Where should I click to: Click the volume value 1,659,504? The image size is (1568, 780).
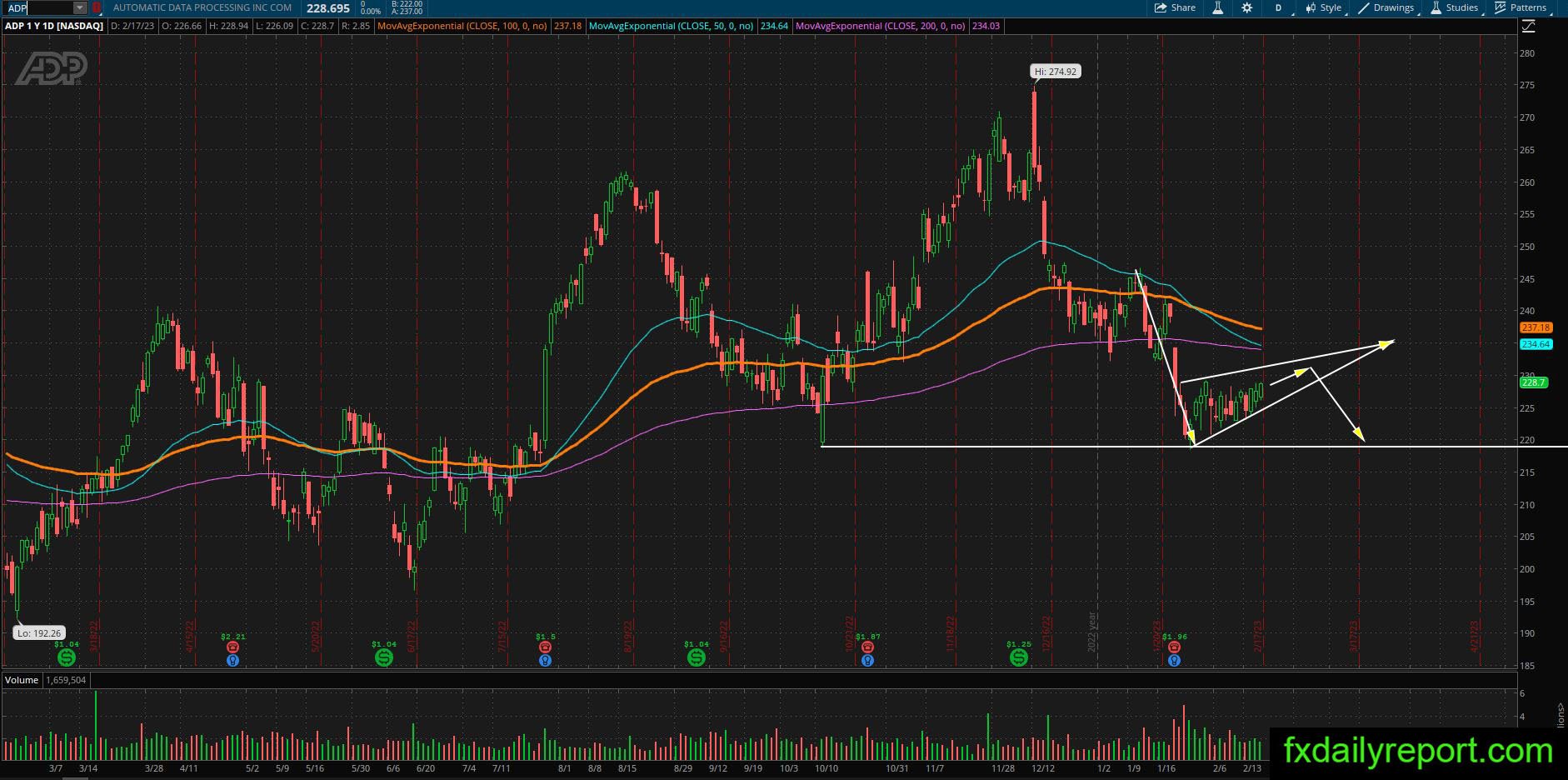[66, 680]
